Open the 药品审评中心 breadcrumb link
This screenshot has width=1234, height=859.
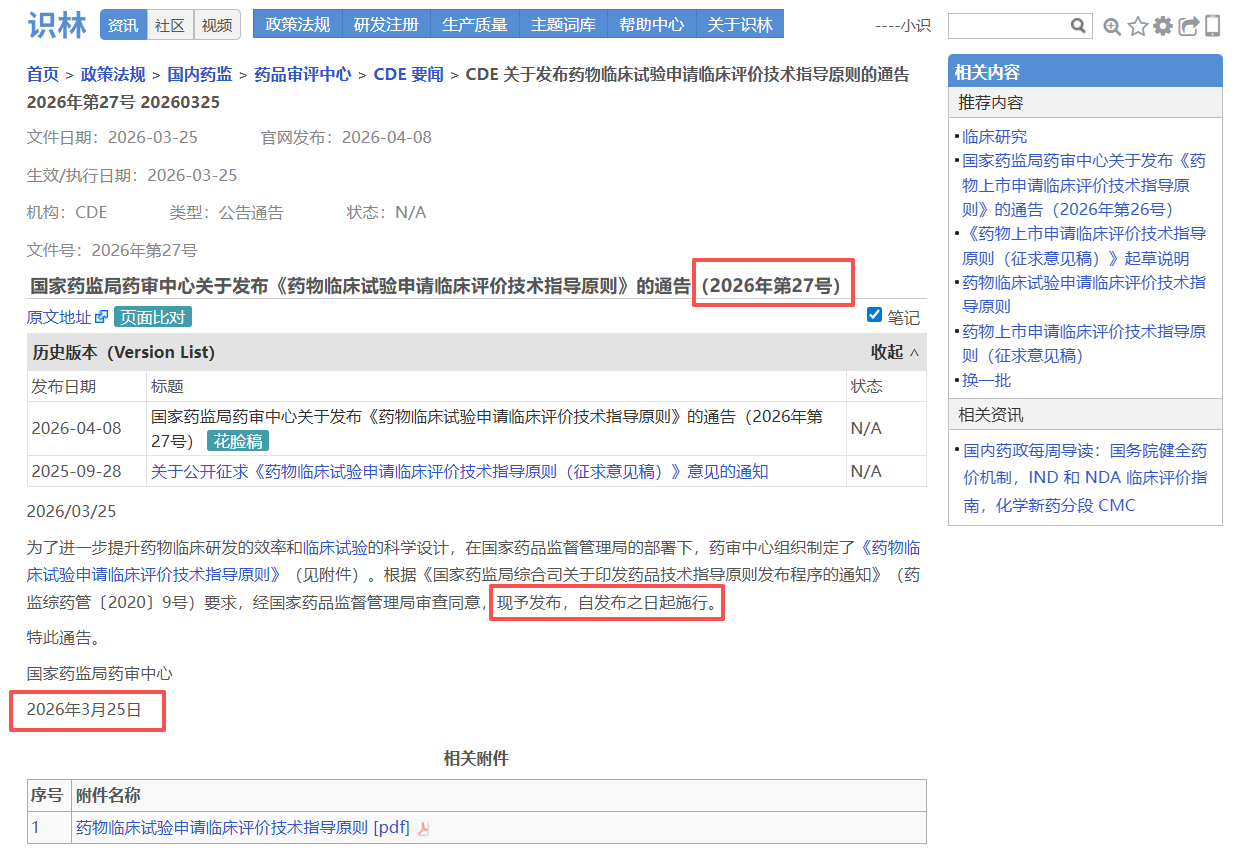pos(302,74)
